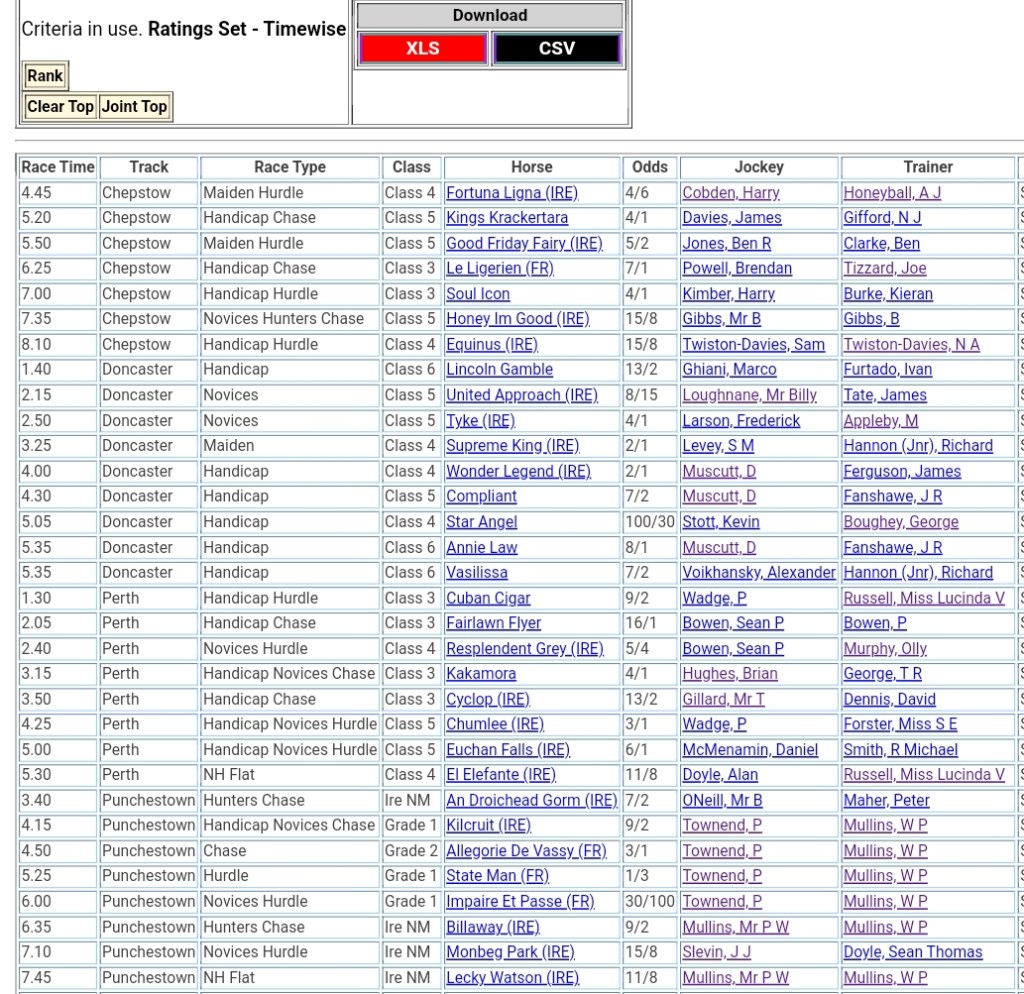1024x994 pixels.
Task: Click the Clear Top button
Action: click(x=60, y=107)
